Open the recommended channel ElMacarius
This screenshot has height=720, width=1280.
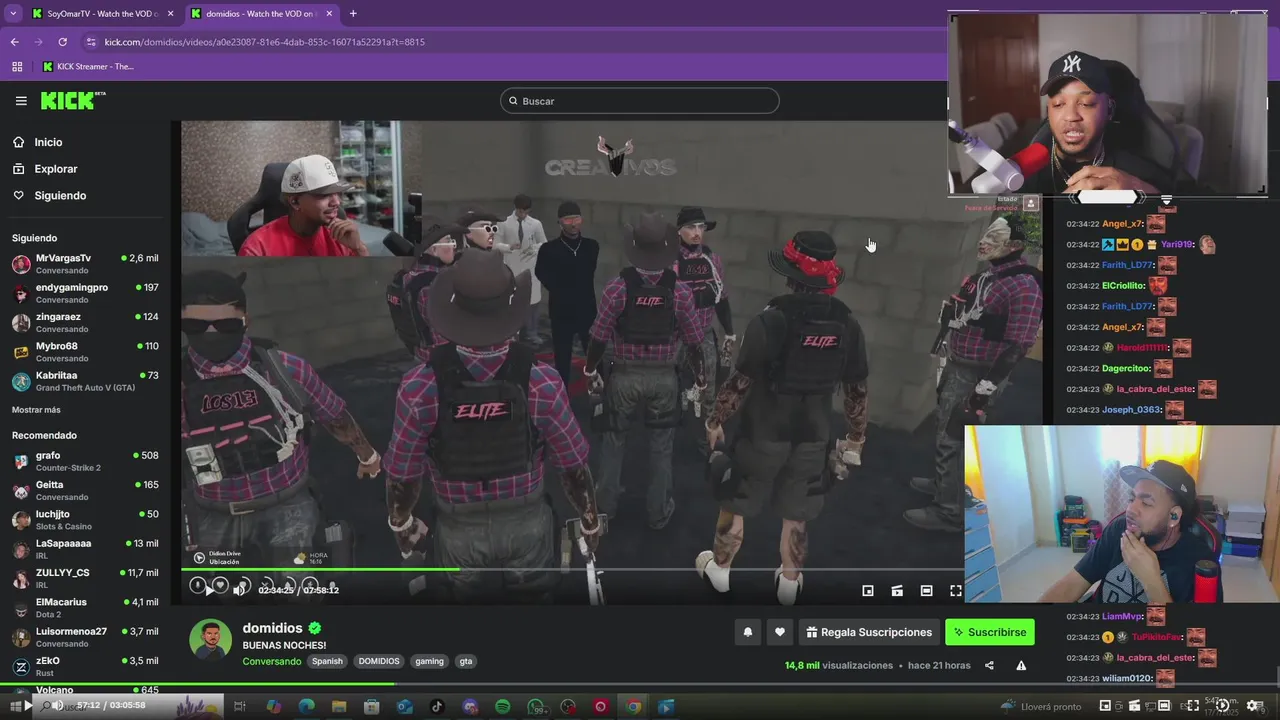[85, 608]
